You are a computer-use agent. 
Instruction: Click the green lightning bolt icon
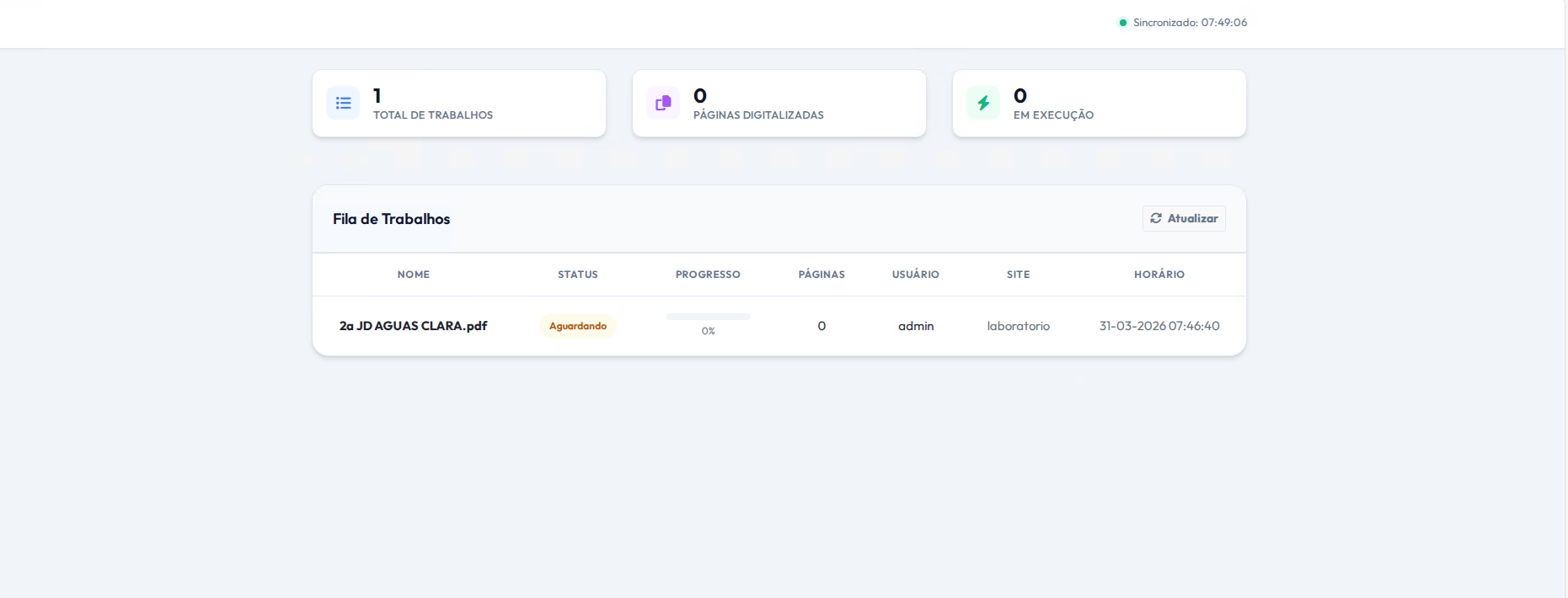coord(983,103)
